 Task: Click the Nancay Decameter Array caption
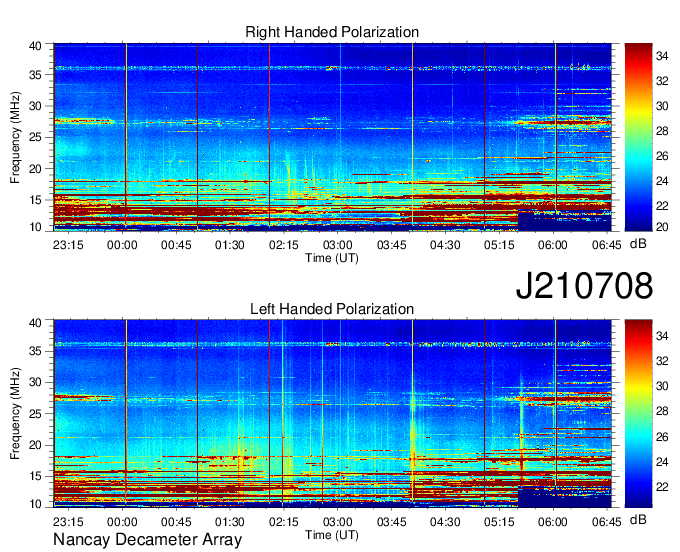pyautogui.click(x=147, y=540)
